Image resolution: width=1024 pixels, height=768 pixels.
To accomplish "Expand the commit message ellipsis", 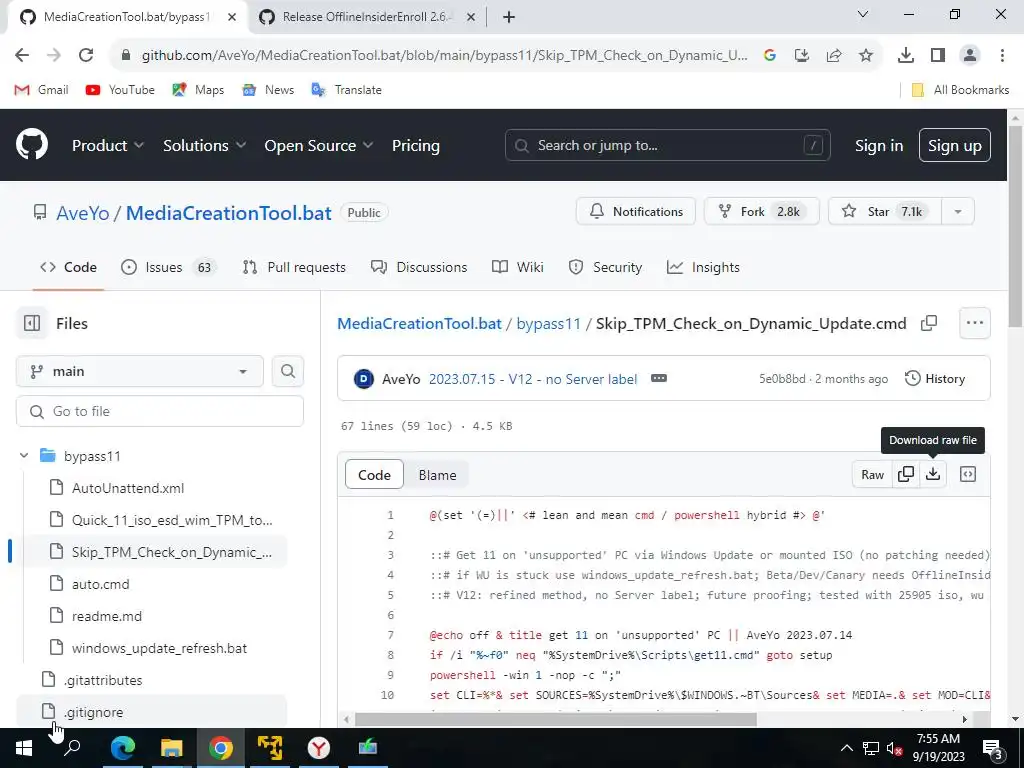I will pyautogui.click(x=659, y=378).
